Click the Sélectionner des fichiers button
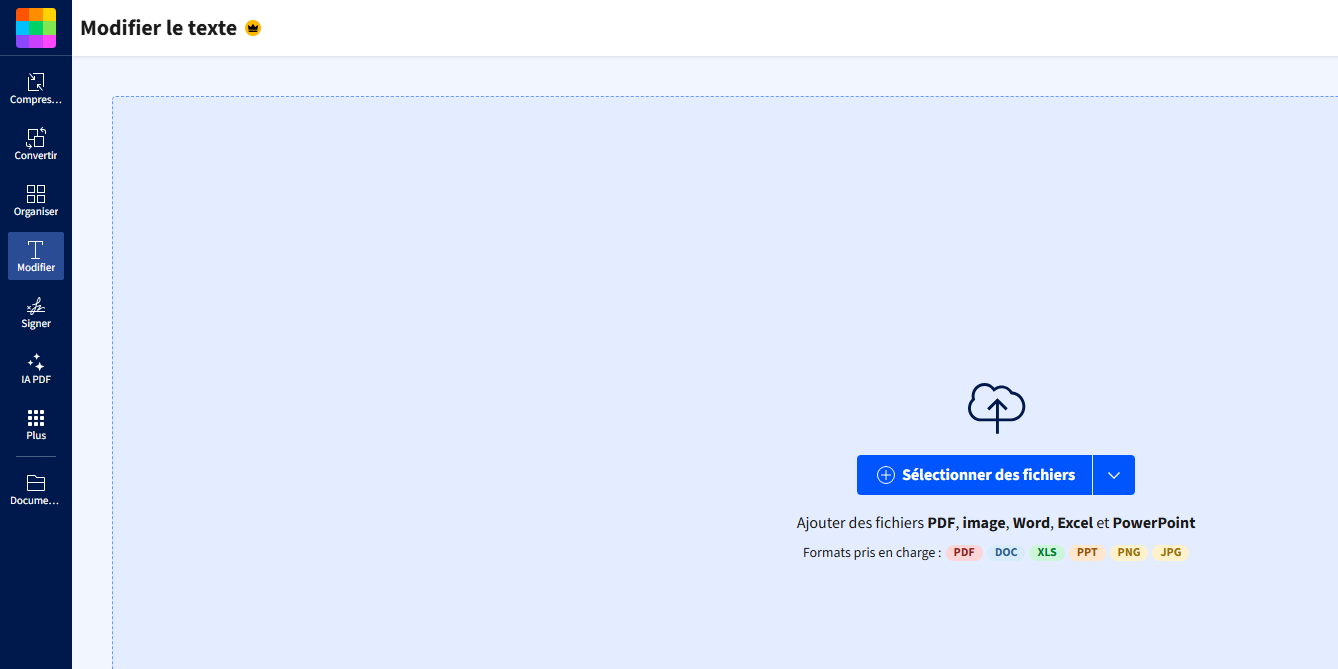Image resolution: width=1338 pixels, height=669 pixels. [973, 474]
